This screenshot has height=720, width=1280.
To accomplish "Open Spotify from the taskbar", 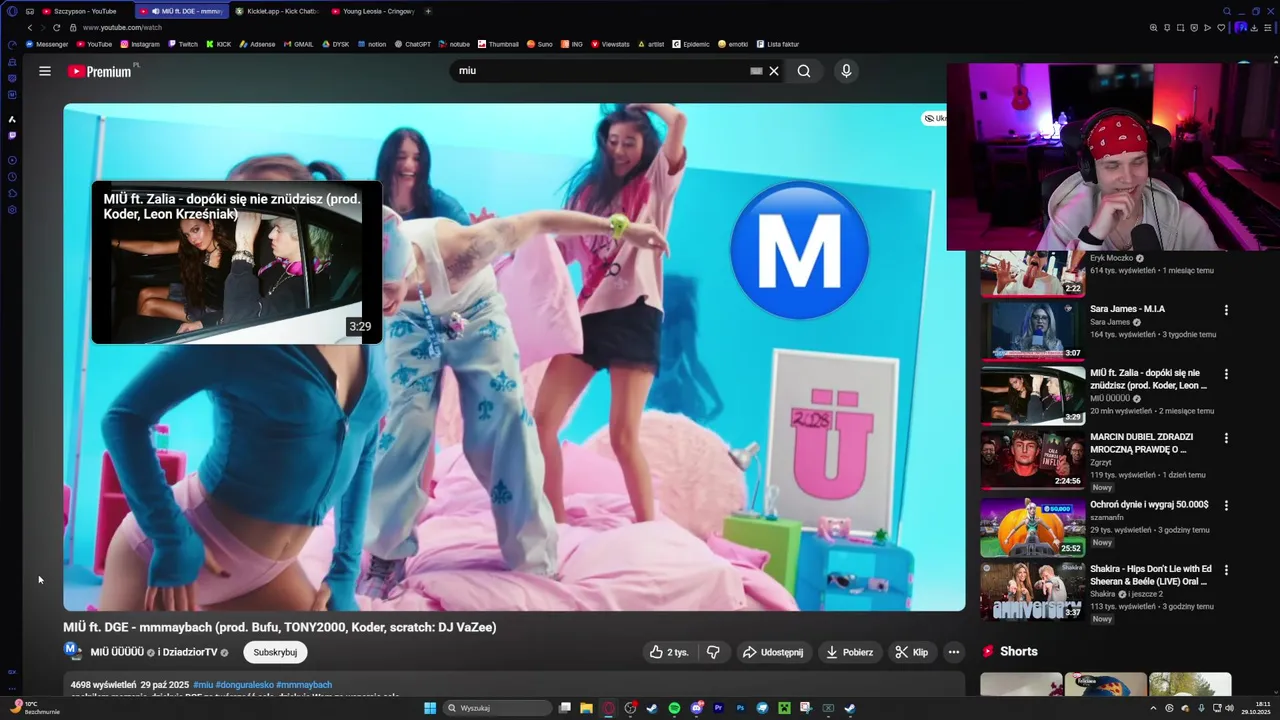I will click(x=674, y=708).
